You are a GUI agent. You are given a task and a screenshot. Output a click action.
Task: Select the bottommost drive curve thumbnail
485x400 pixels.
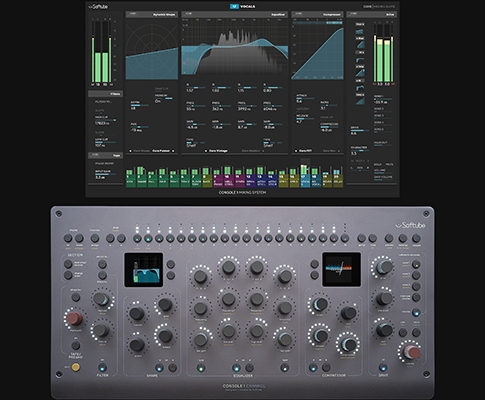click(x=360, y=101)
